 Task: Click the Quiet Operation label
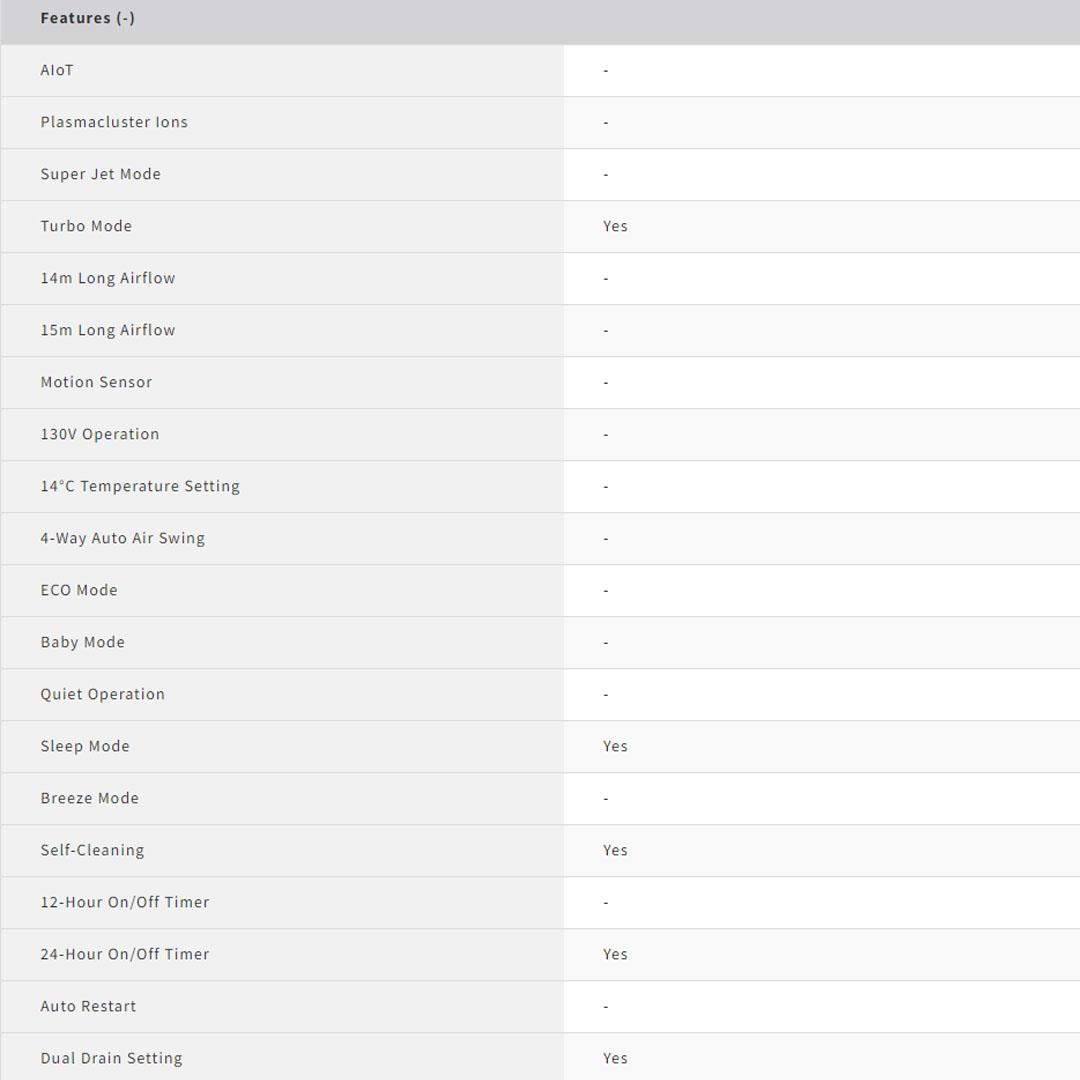[x=103, y=695]
